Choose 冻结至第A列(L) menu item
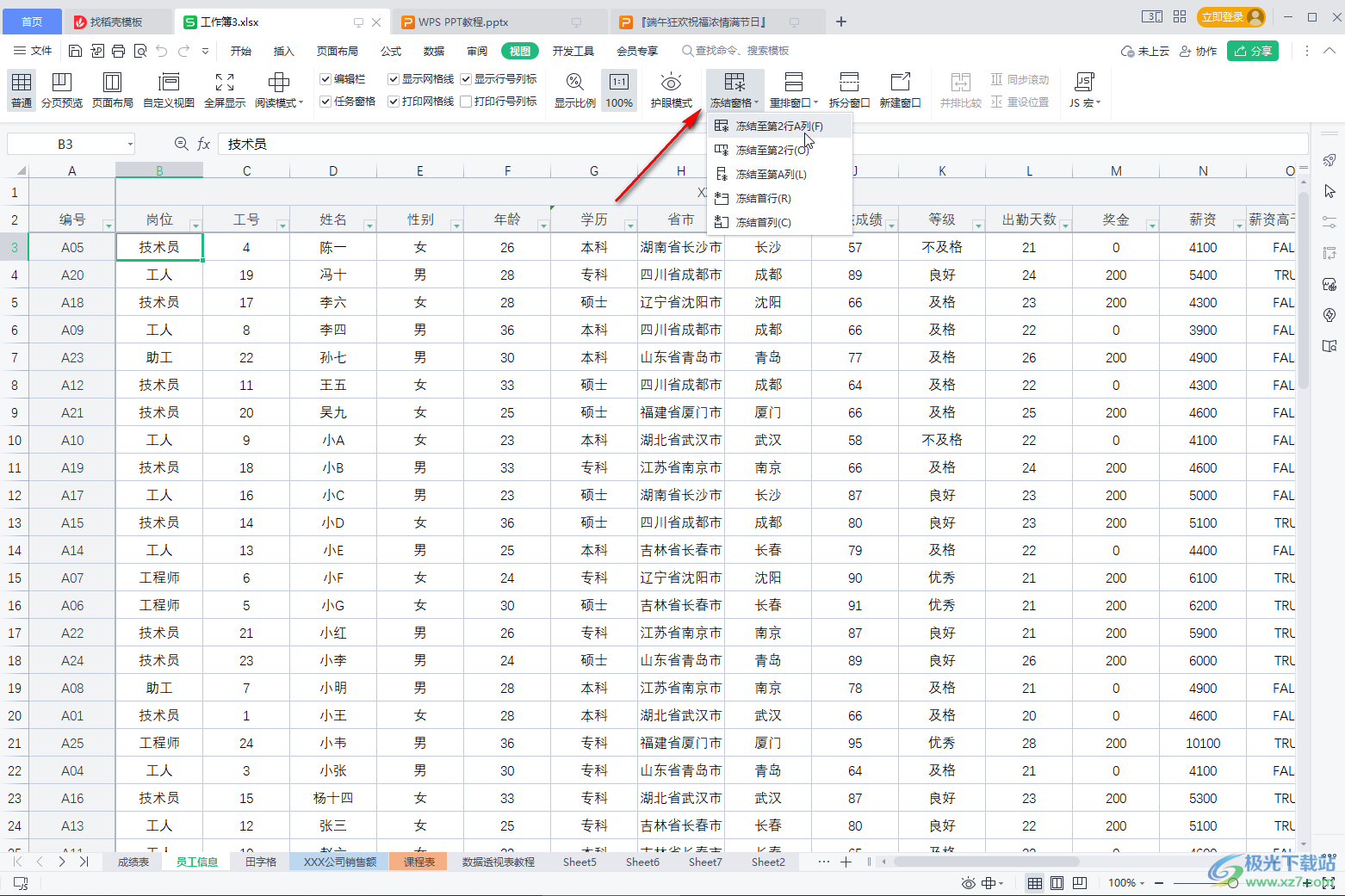Image resolution: width=1345 pixels, height=896 pixels. pos(779,174)
